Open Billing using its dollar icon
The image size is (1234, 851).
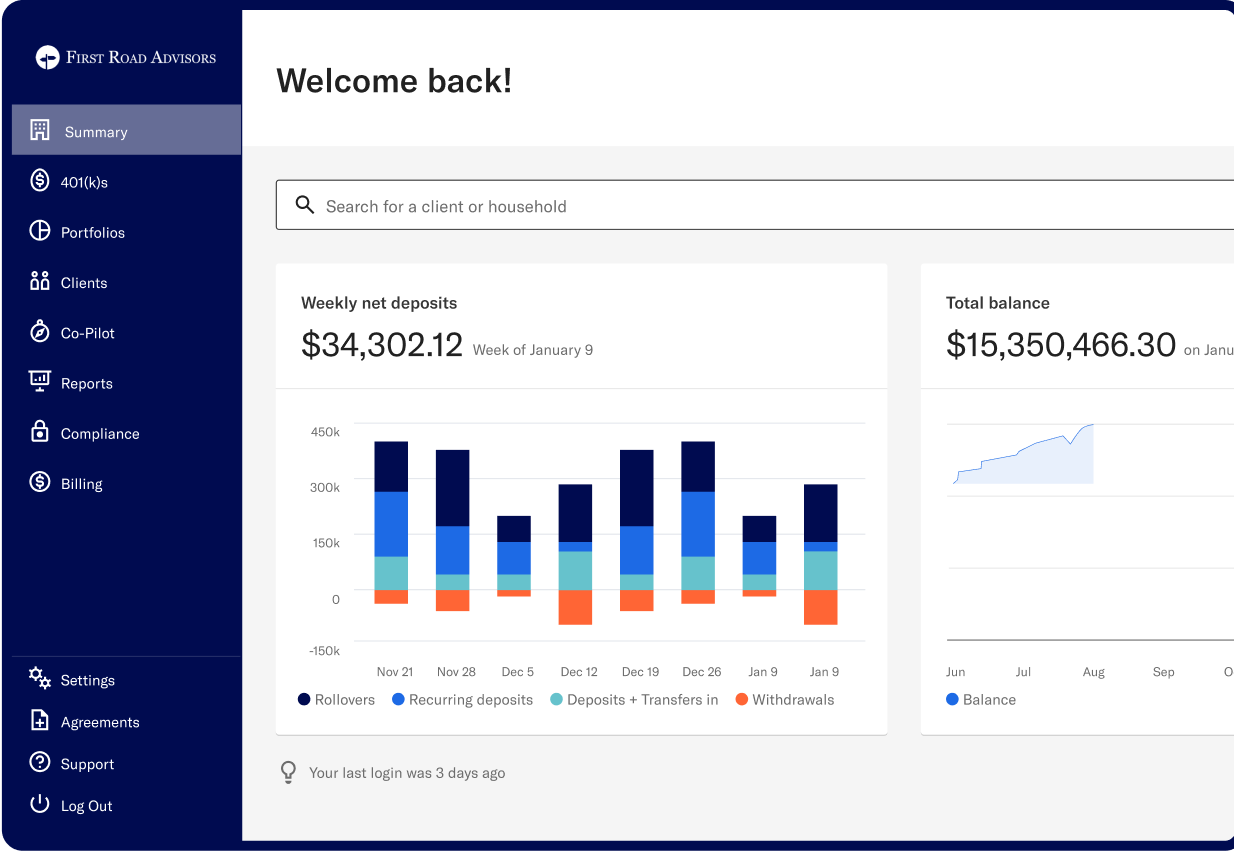40,483
